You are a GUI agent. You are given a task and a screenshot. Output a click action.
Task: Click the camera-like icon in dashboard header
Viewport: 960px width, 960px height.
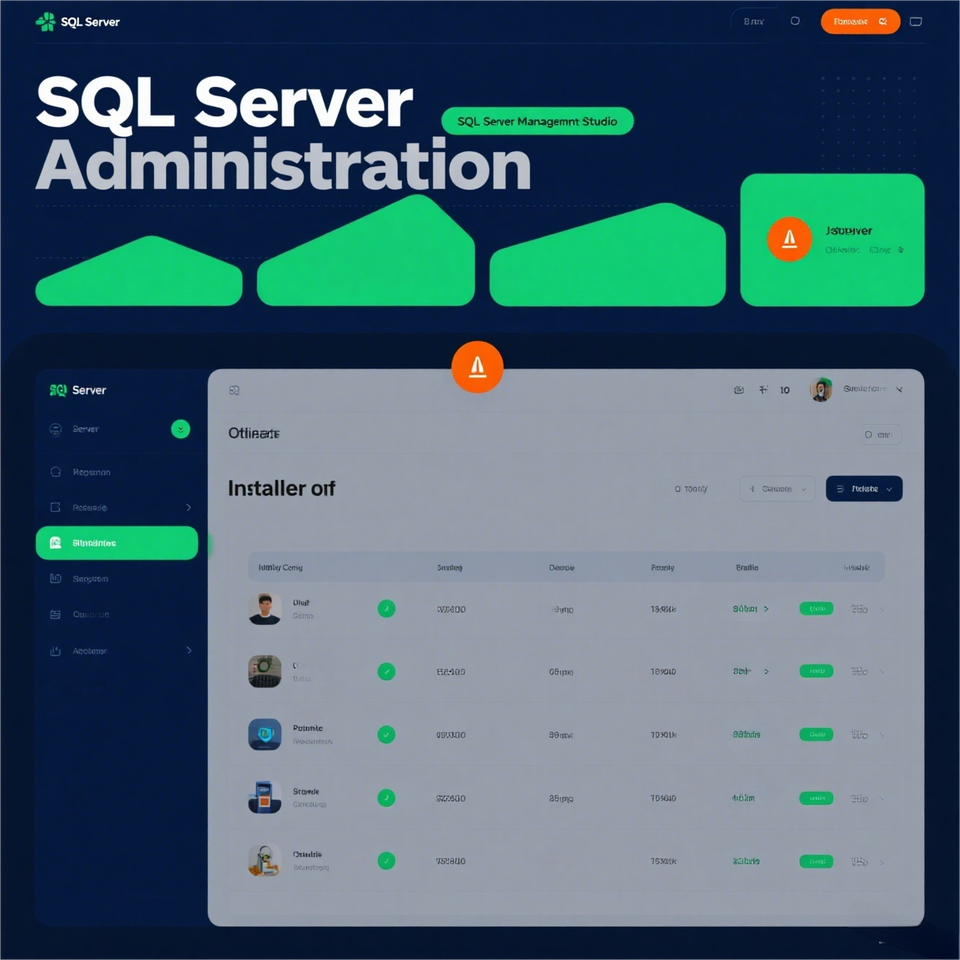(739, 390)
